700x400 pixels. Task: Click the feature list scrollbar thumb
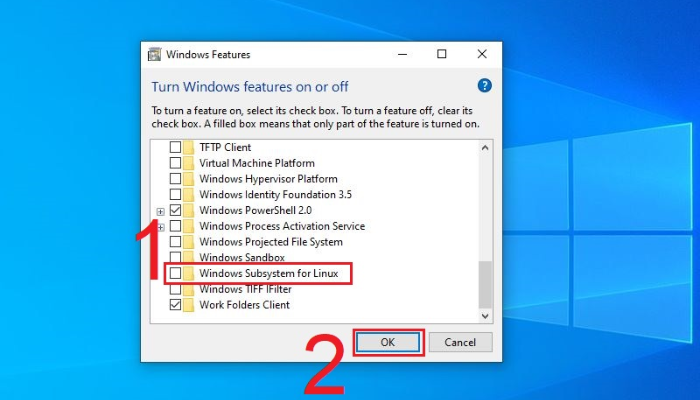tap(485, 285)
